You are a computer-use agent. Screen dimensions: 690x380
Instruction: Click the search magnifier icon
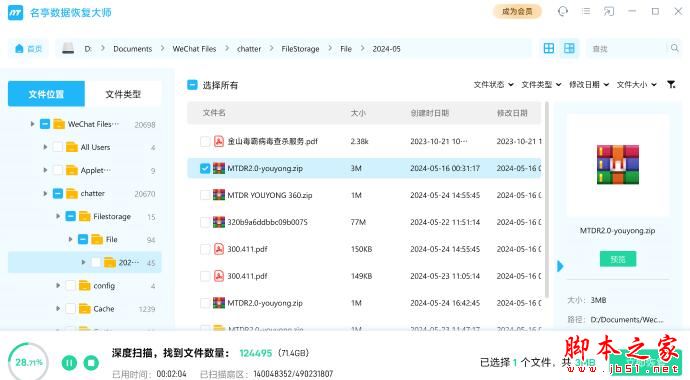point(674,48)
